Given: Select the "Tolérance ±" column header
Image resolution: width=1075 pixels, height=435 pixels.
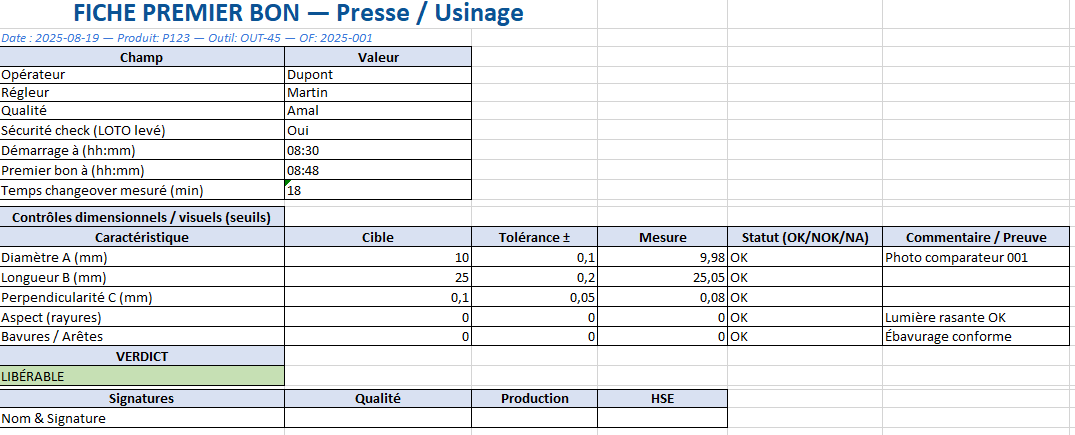Looking at the screenshot, I should (x=534, y=237).
